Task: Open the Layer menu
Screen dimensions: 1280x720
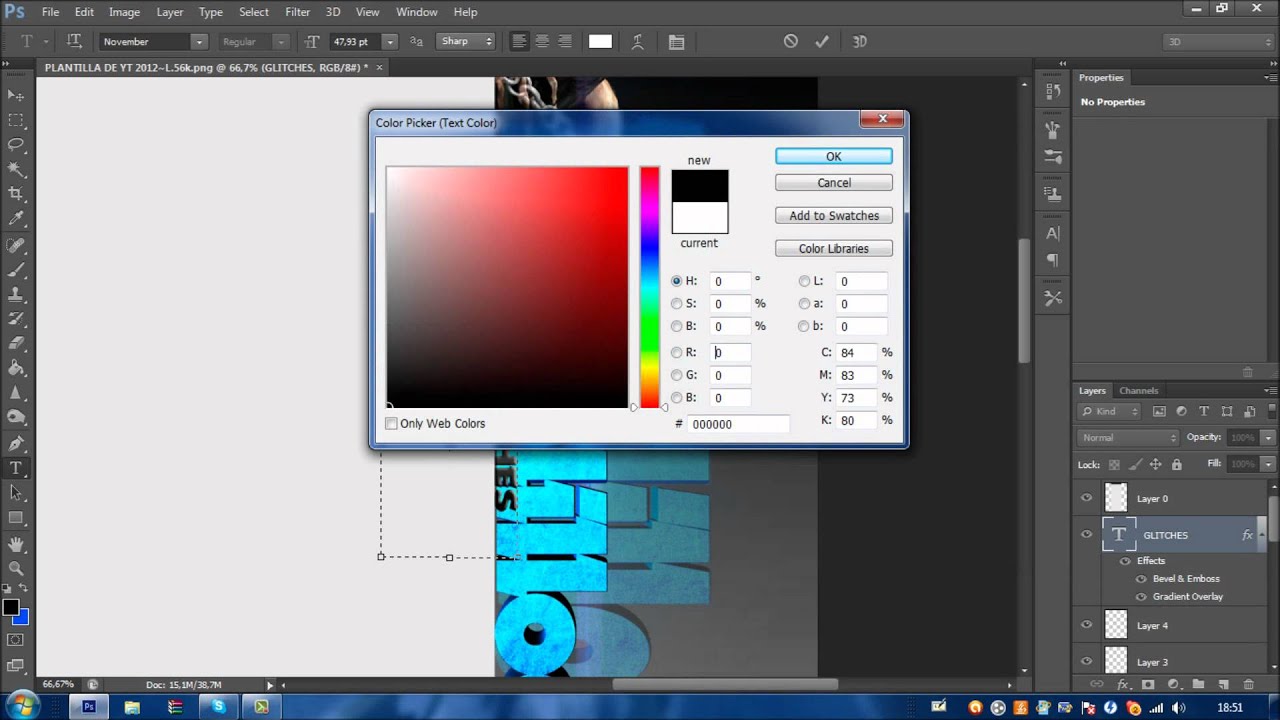Action: 170,12
